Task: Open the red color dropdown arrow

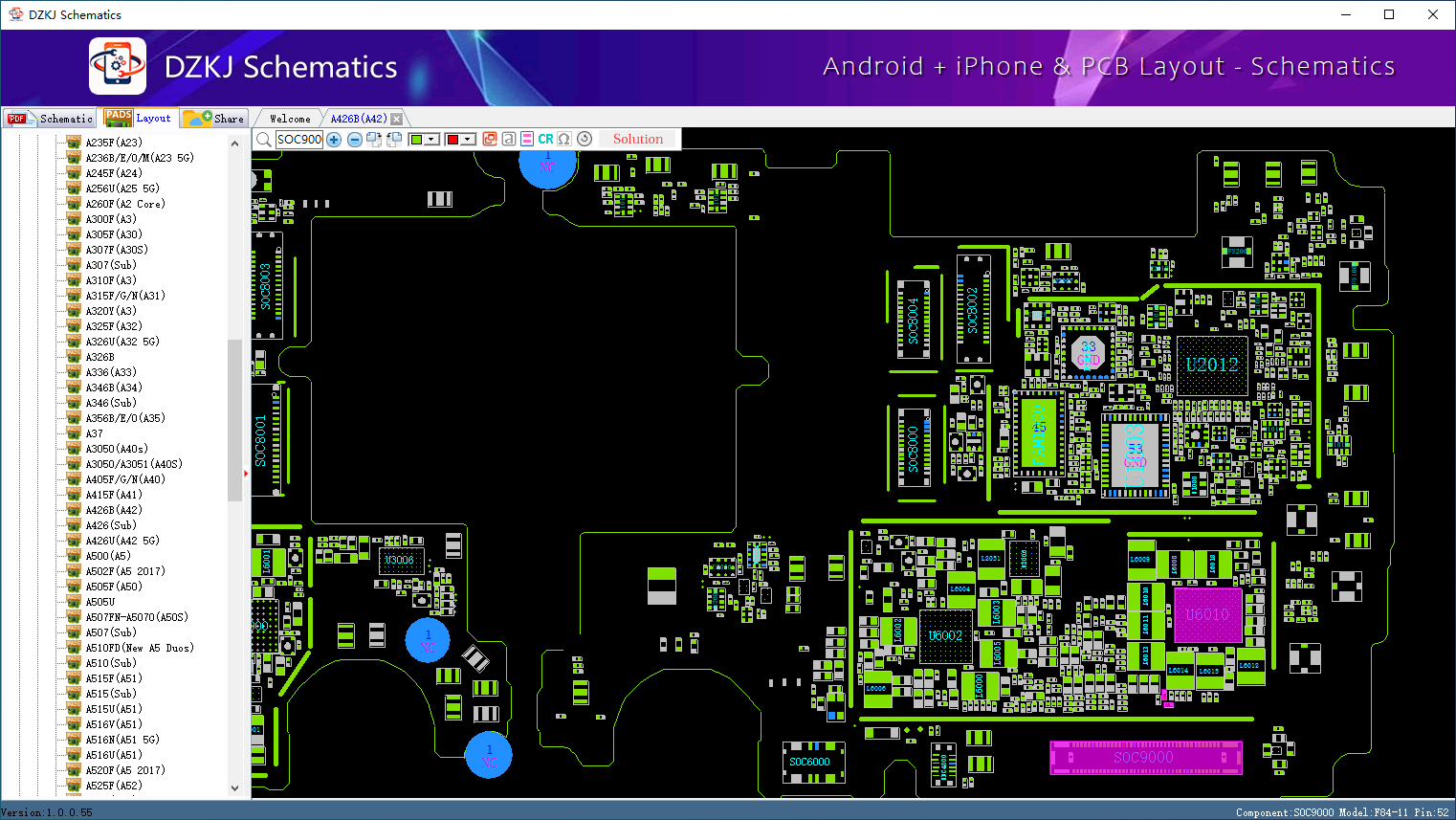Action: tap(469, 140)
